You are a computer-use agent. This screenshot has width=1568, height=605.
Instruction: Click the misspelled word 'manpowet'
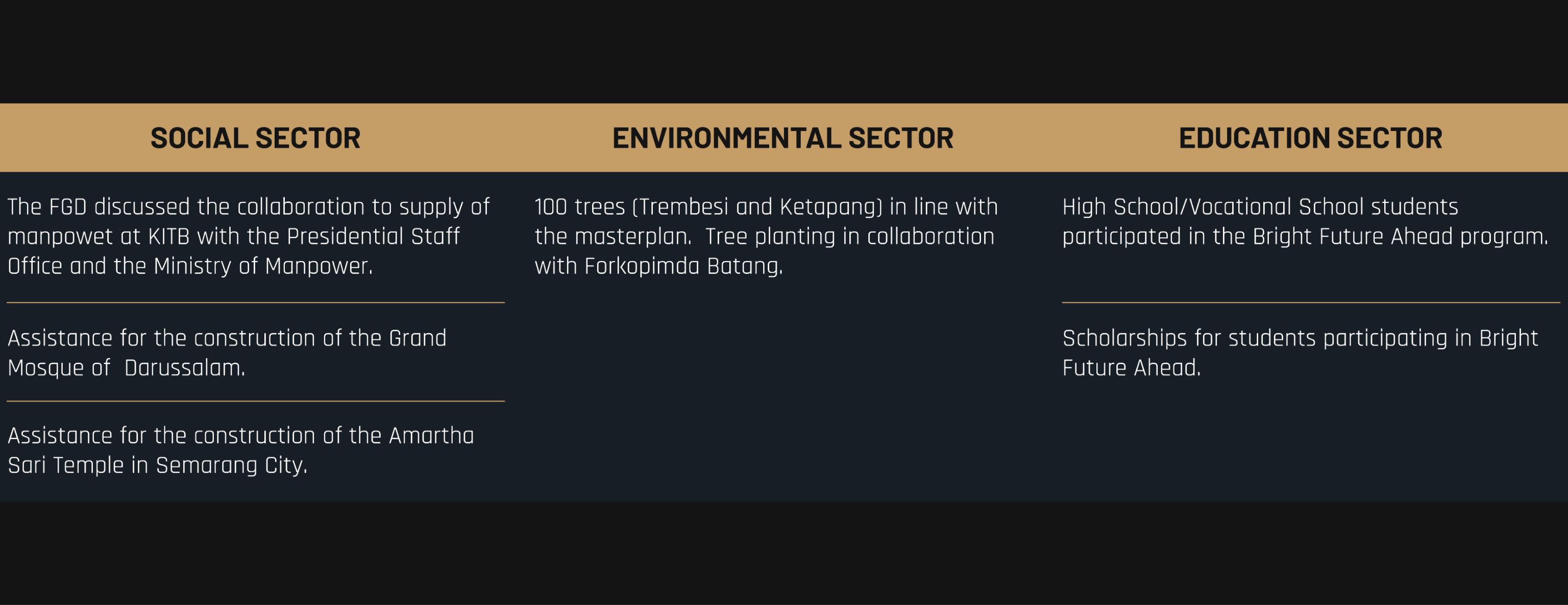pos(60,237)
